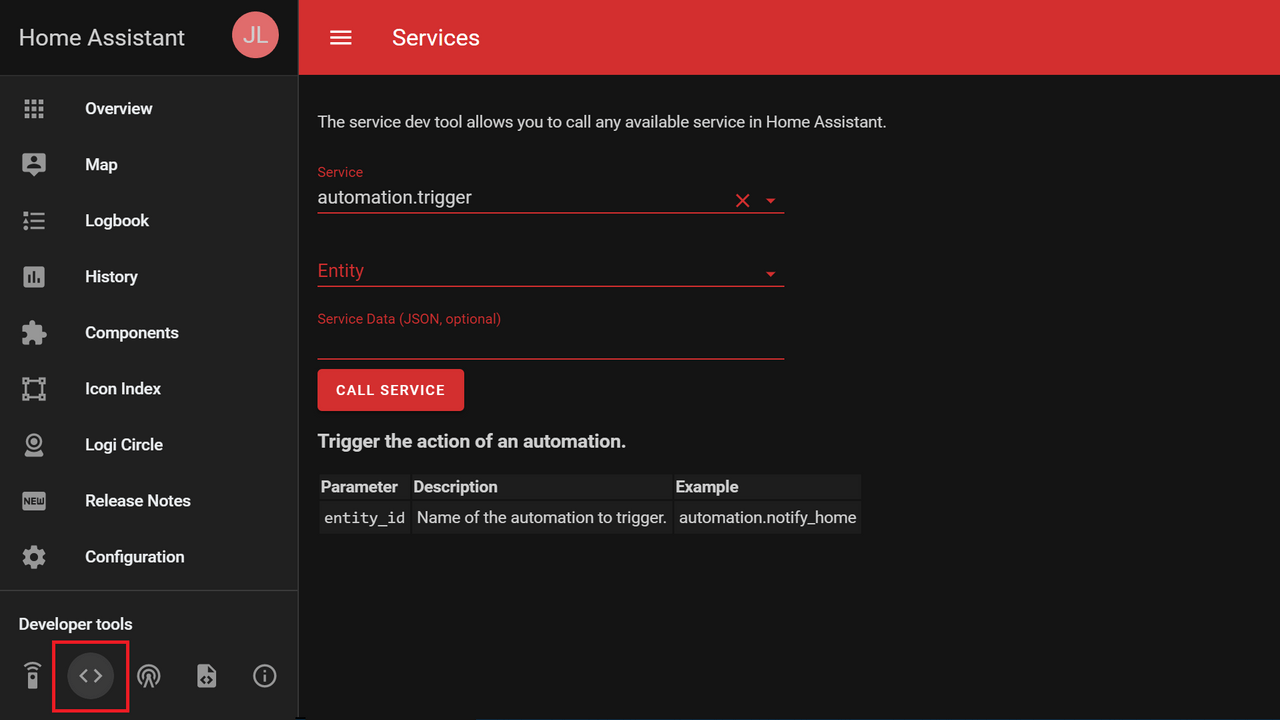The height and width of the screenshot is (720, 1280).
Task: Click the 'Trigger the action of an automation.' text
Action: tap(472, 441)
